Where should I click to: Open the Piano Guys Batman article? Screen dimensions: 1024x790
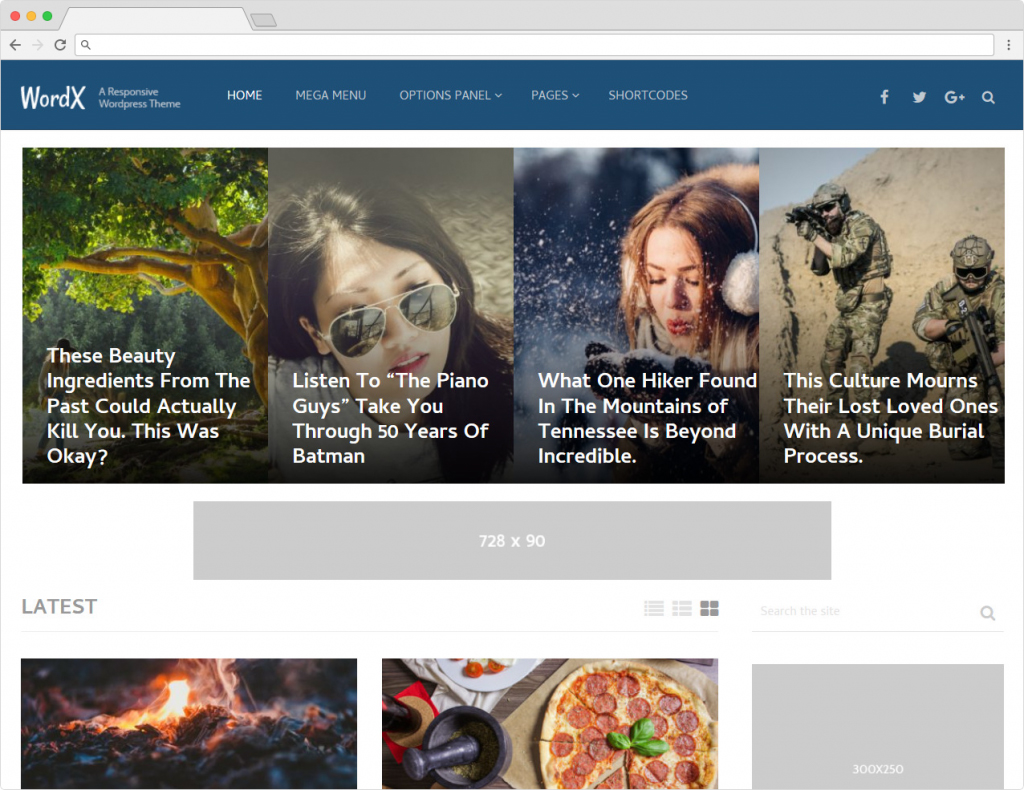(x=390, y=418)
